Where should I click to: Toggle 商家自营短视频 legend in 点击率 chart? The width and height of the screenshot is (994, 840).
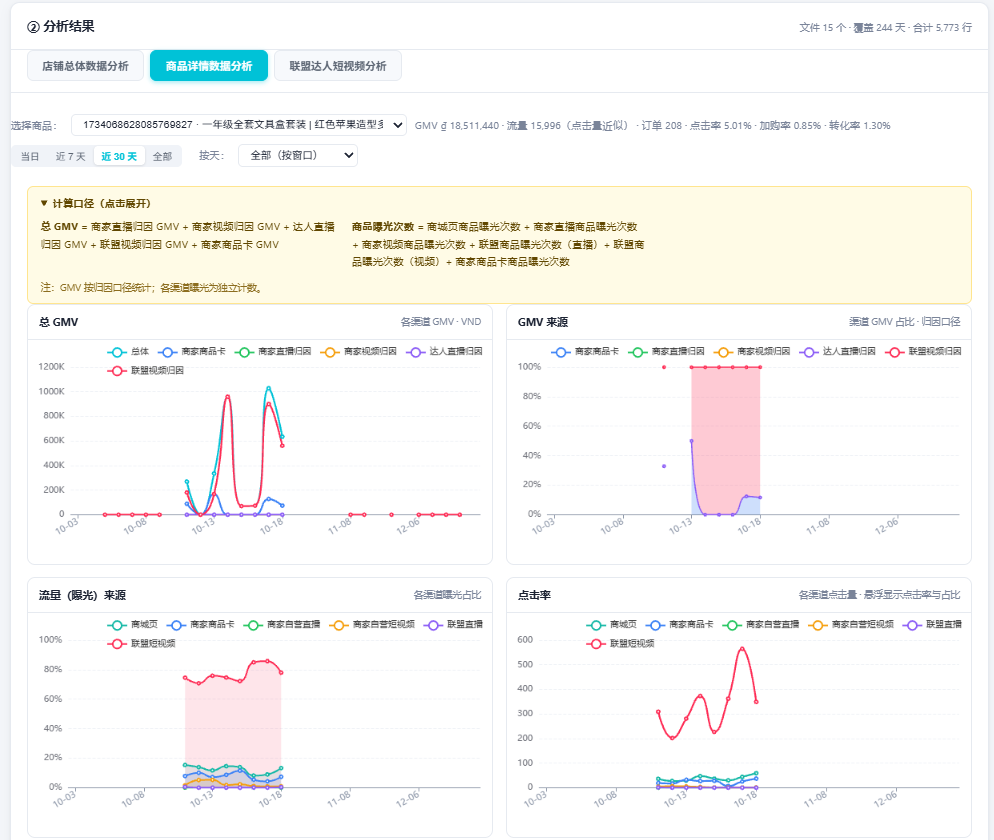click(x=851, y=625)
